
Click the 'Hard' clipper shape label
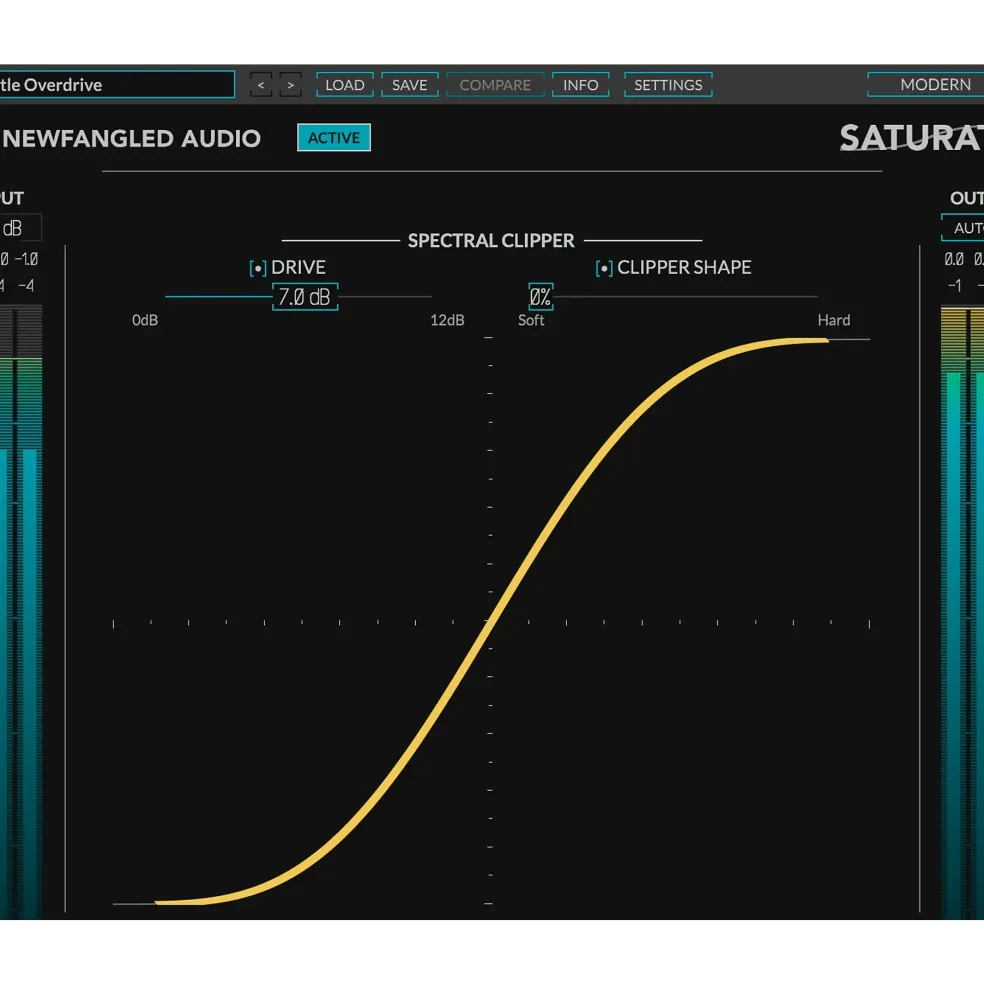click(834, 320)
